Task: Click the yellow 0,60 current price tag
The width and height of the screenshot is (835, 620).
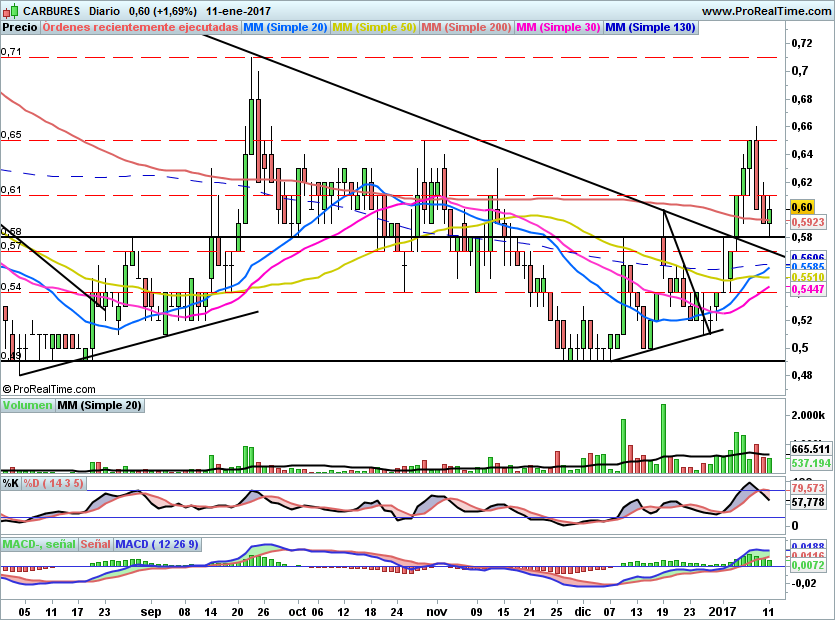Action: click(801, 206)
